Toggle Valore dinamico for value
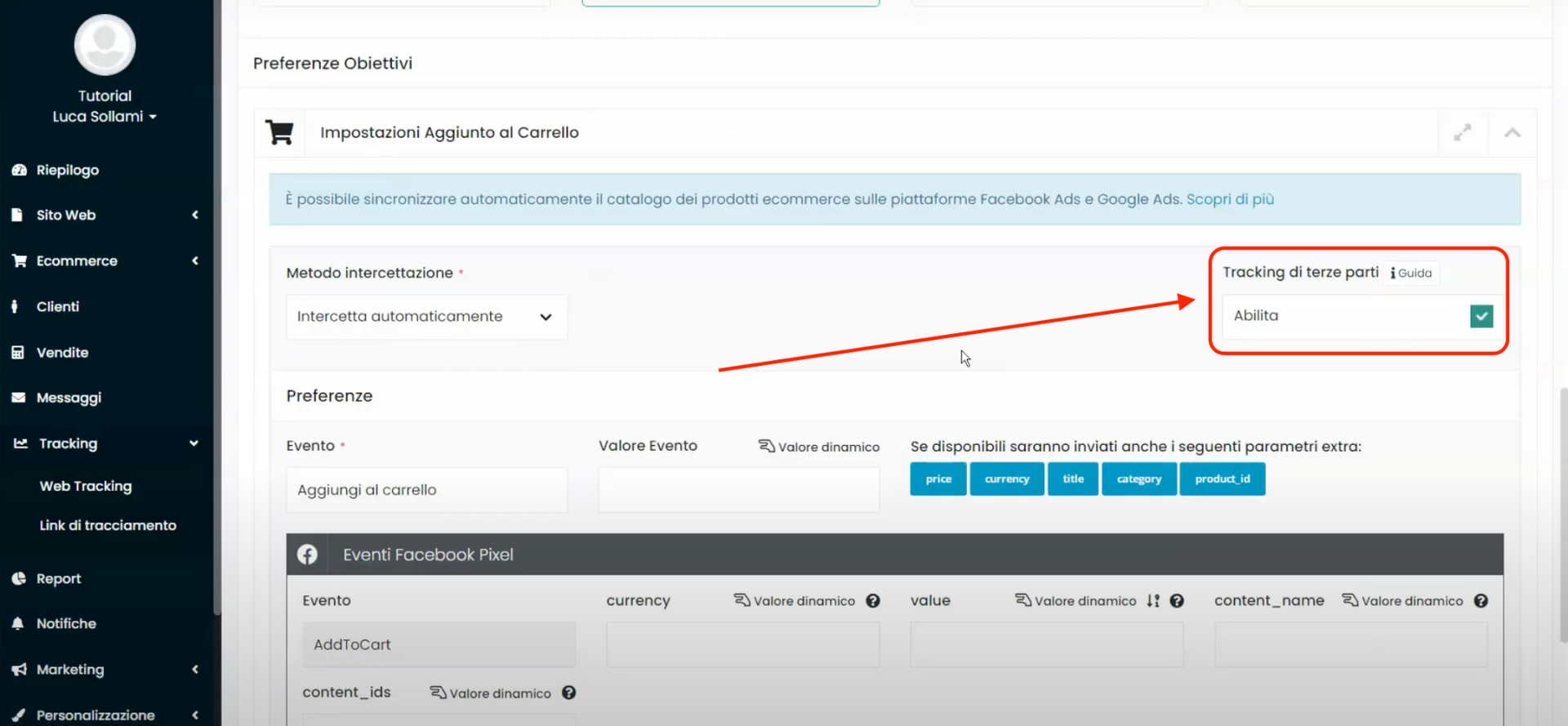This screenshot has width=1568, height=726. coord(1076,601)
